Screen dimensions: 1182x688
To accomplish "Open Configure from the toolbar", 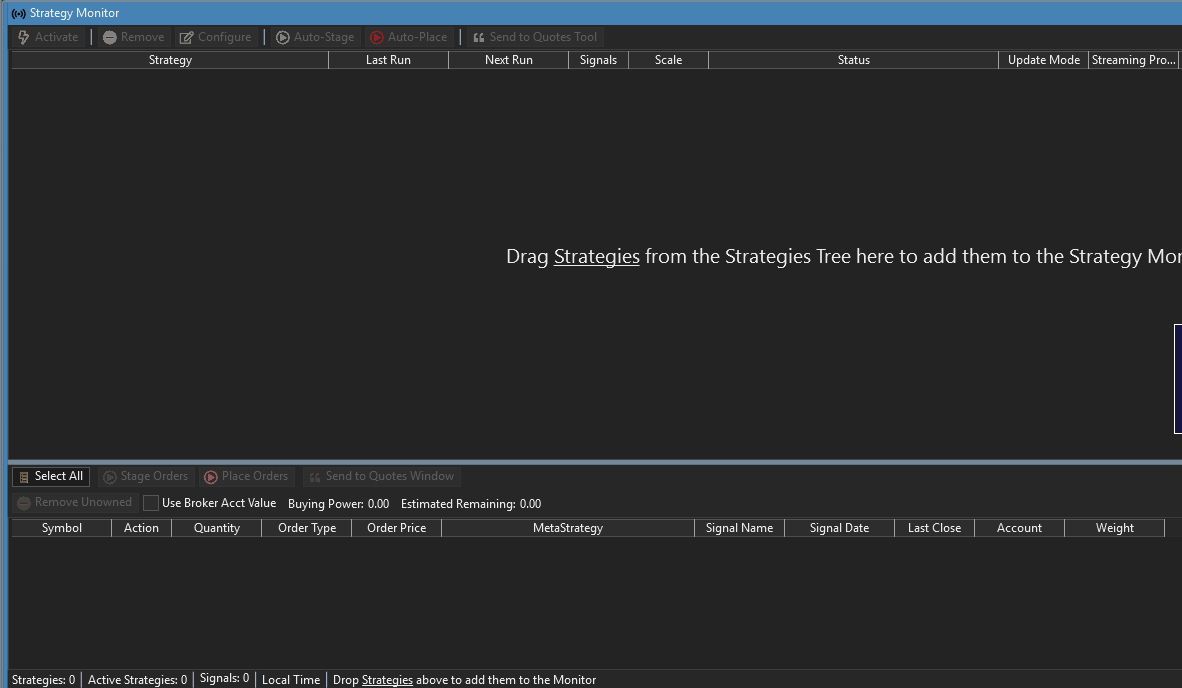I will (215, 37).
